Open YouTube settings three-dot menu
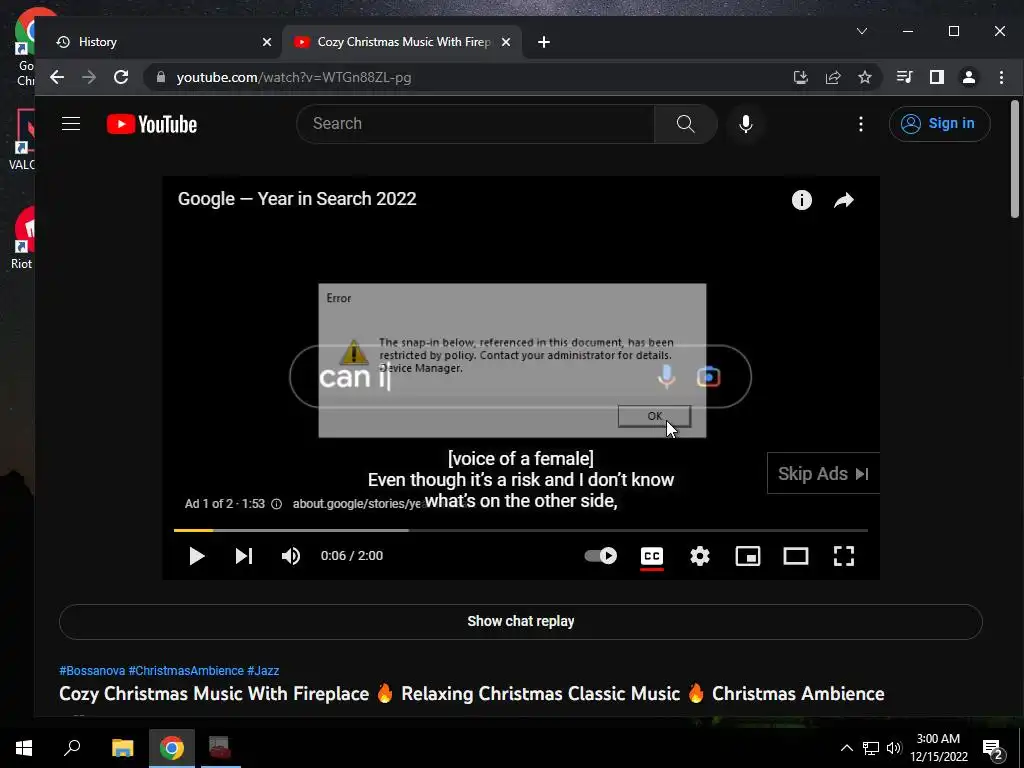The height and width of the screenshot is (768, 1024). 861,123
